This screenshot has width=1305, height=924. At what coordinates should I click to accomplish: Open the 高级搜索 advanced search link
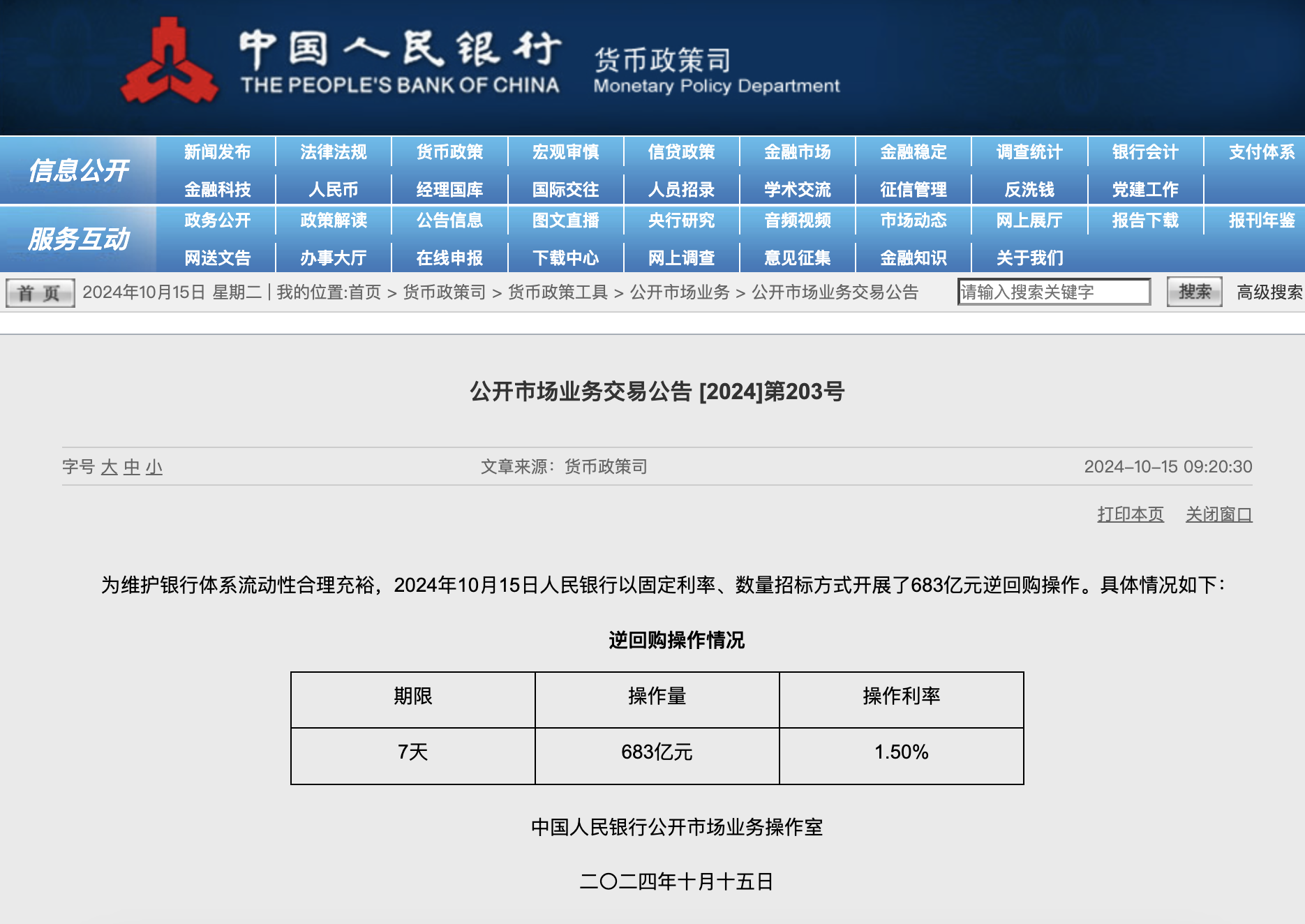click(x=1269, y=292)
